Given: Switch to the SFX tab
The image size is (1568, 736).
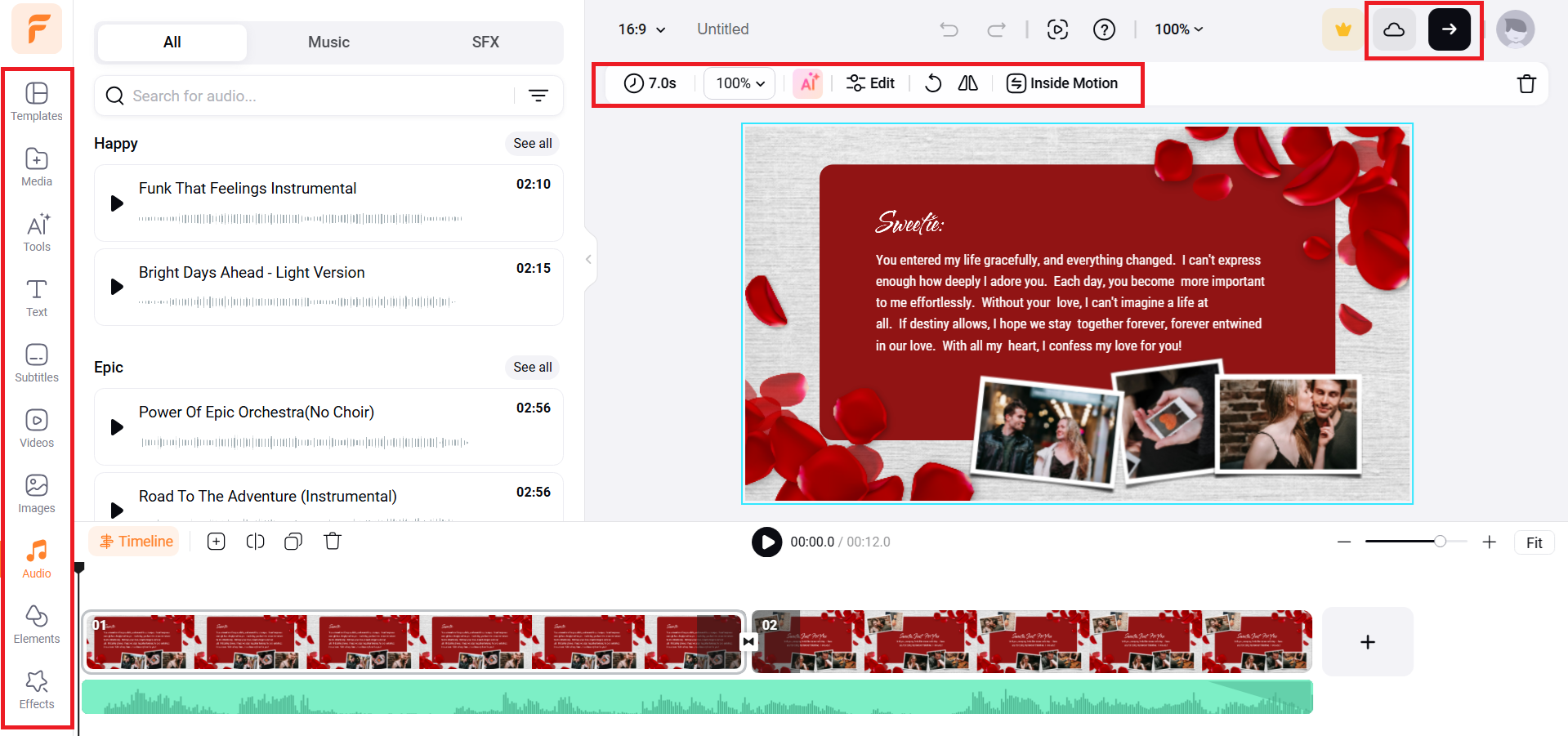Looking at the screenshot, I should point(485,42).
